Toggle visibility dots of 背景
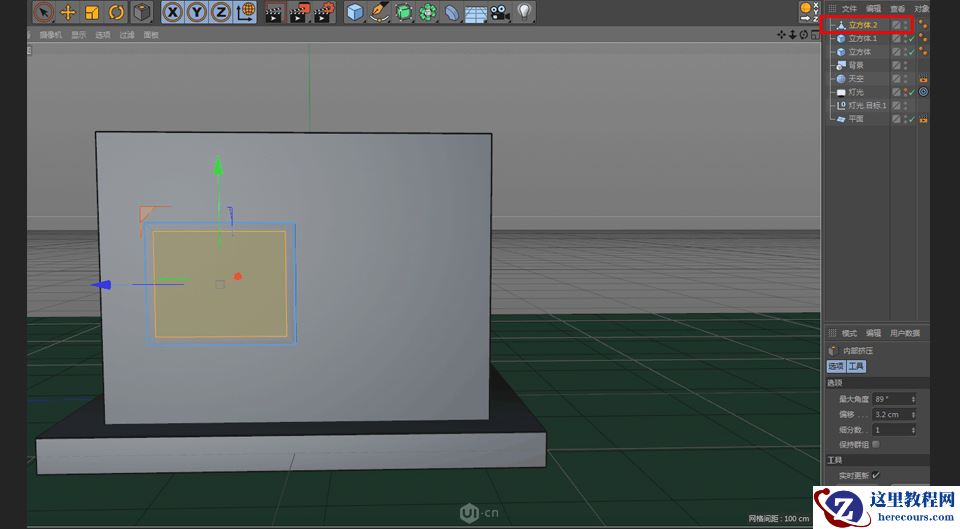960x529 pixels. click(x=906, y=66)
